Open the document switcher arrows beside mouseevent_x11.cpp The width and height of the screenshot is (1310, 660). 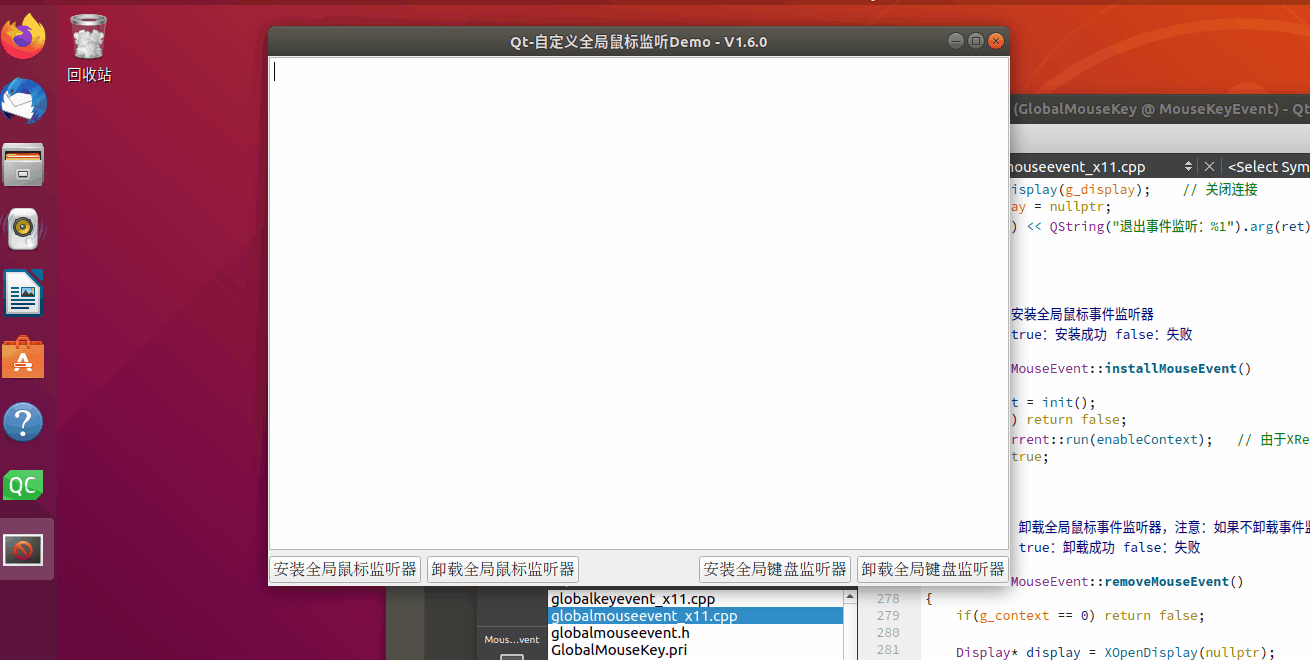(x=1190, y=166)
